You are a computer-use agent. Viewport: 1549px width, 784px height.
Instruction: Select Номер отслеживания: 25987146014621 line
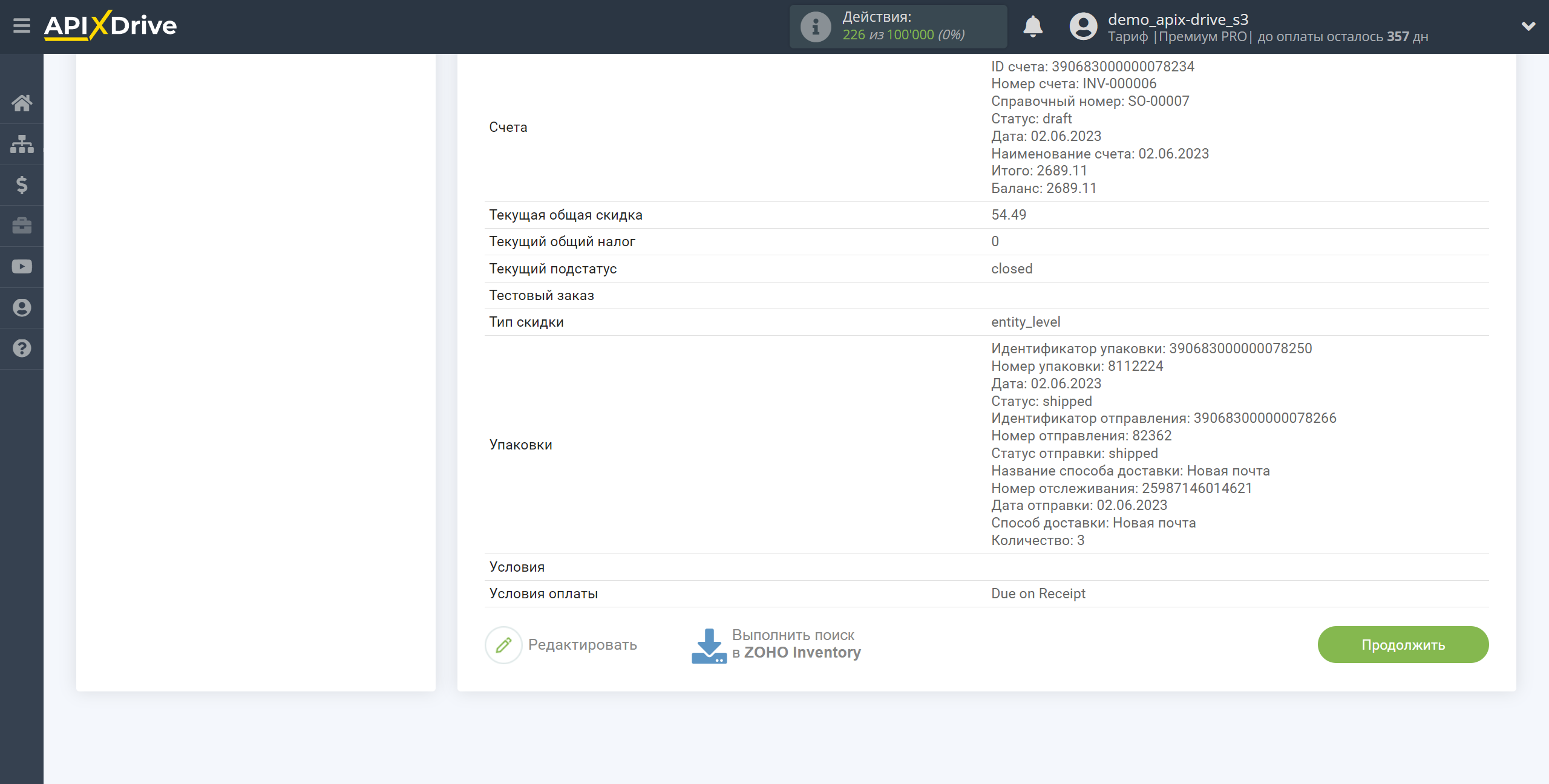[1122, 488]
